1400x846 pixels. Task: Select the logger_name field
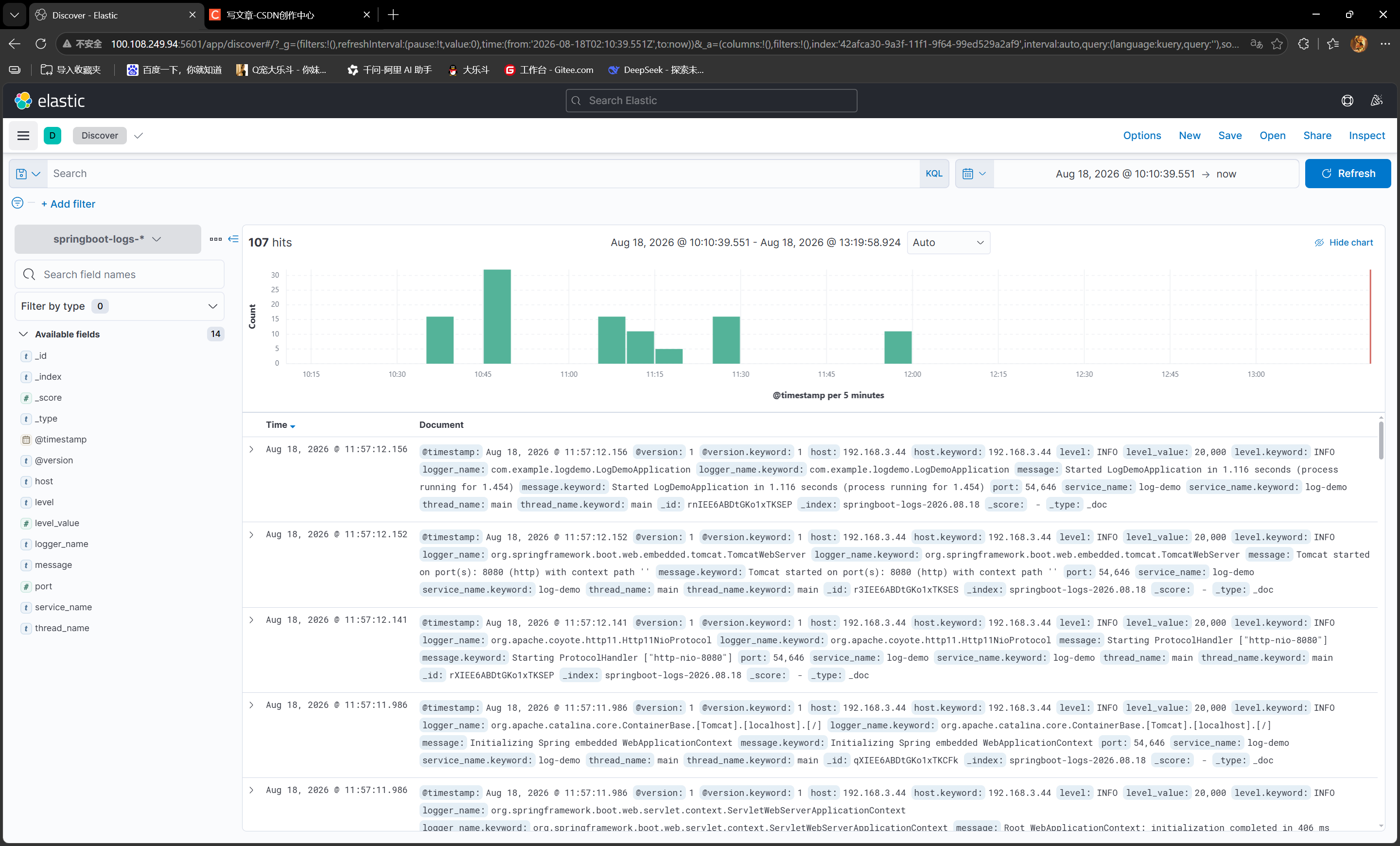click(x=61, y=544)
